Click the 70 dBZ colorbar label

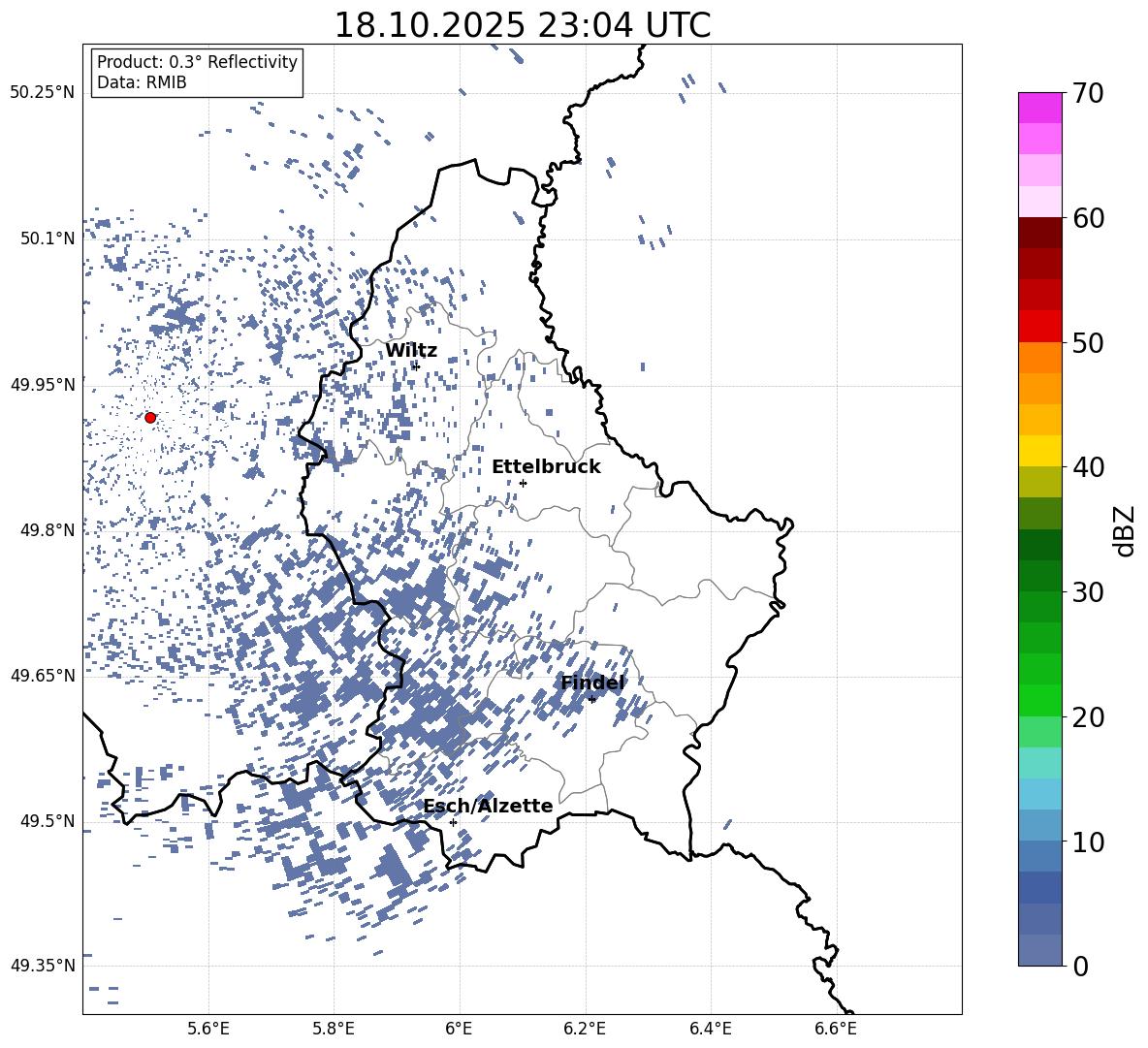1088,93
